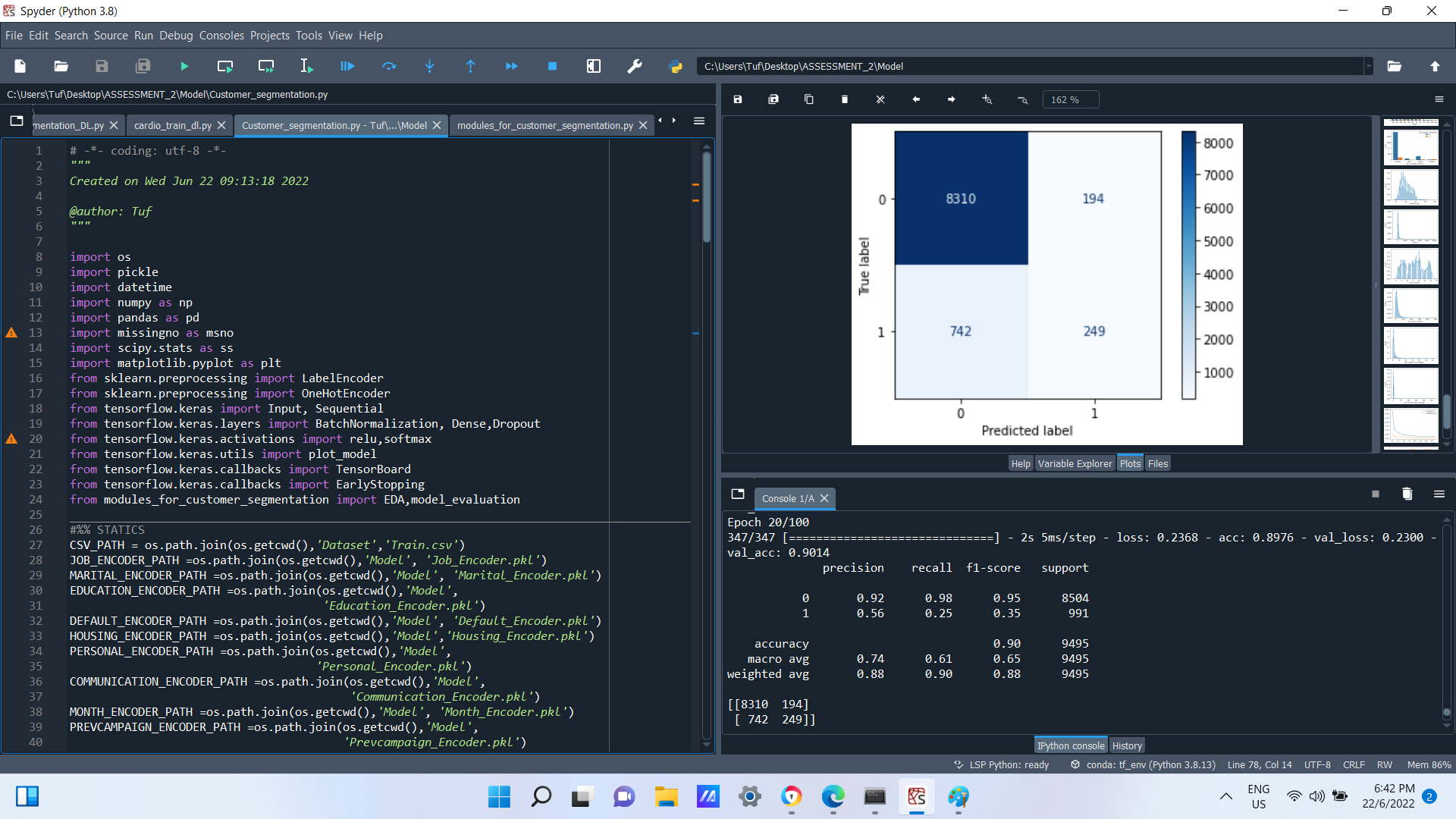This screenshot has height=819, width=1456.
Task: Zoom in on the plot
Action: coord(987,99)
